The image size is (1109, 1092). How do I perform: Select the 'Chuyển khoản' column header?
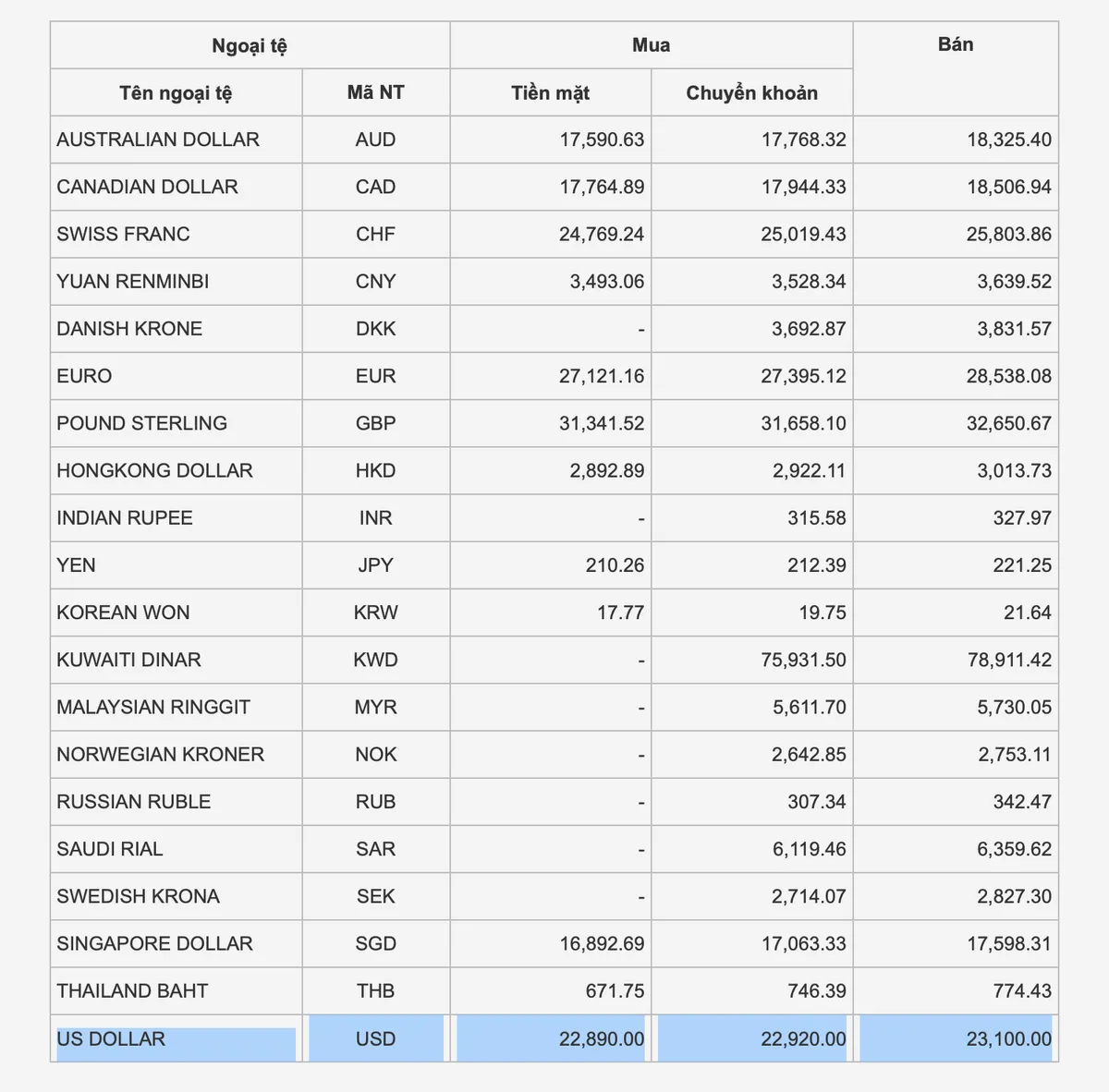pyautogui.click(x=751, y=92)
